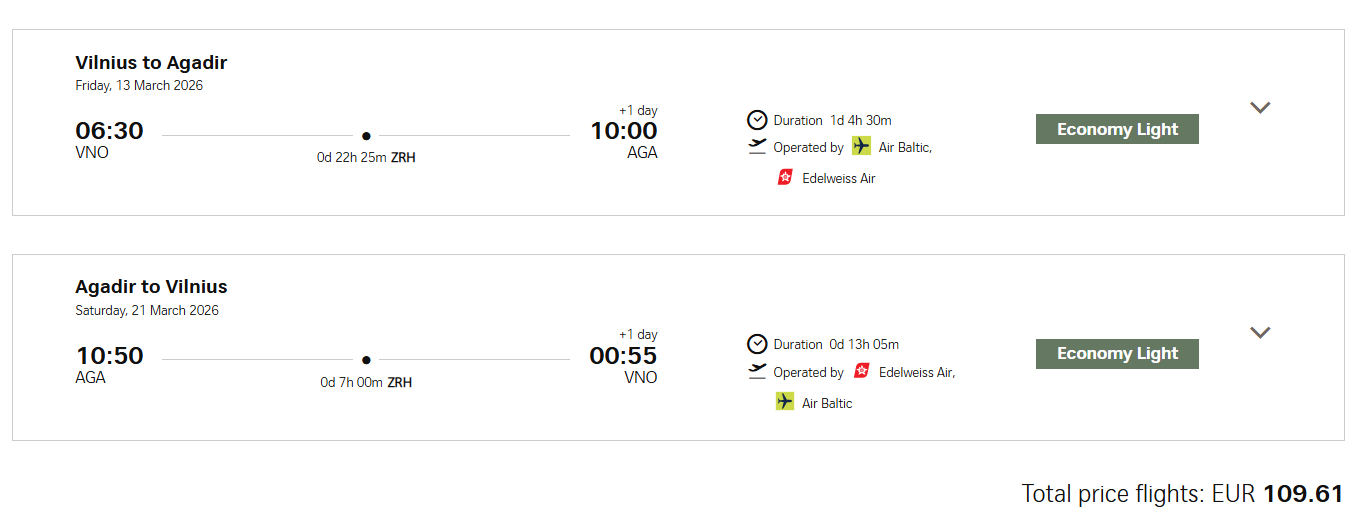Select Economy Light for Vilnius to Agadir

pos(1117,129)
